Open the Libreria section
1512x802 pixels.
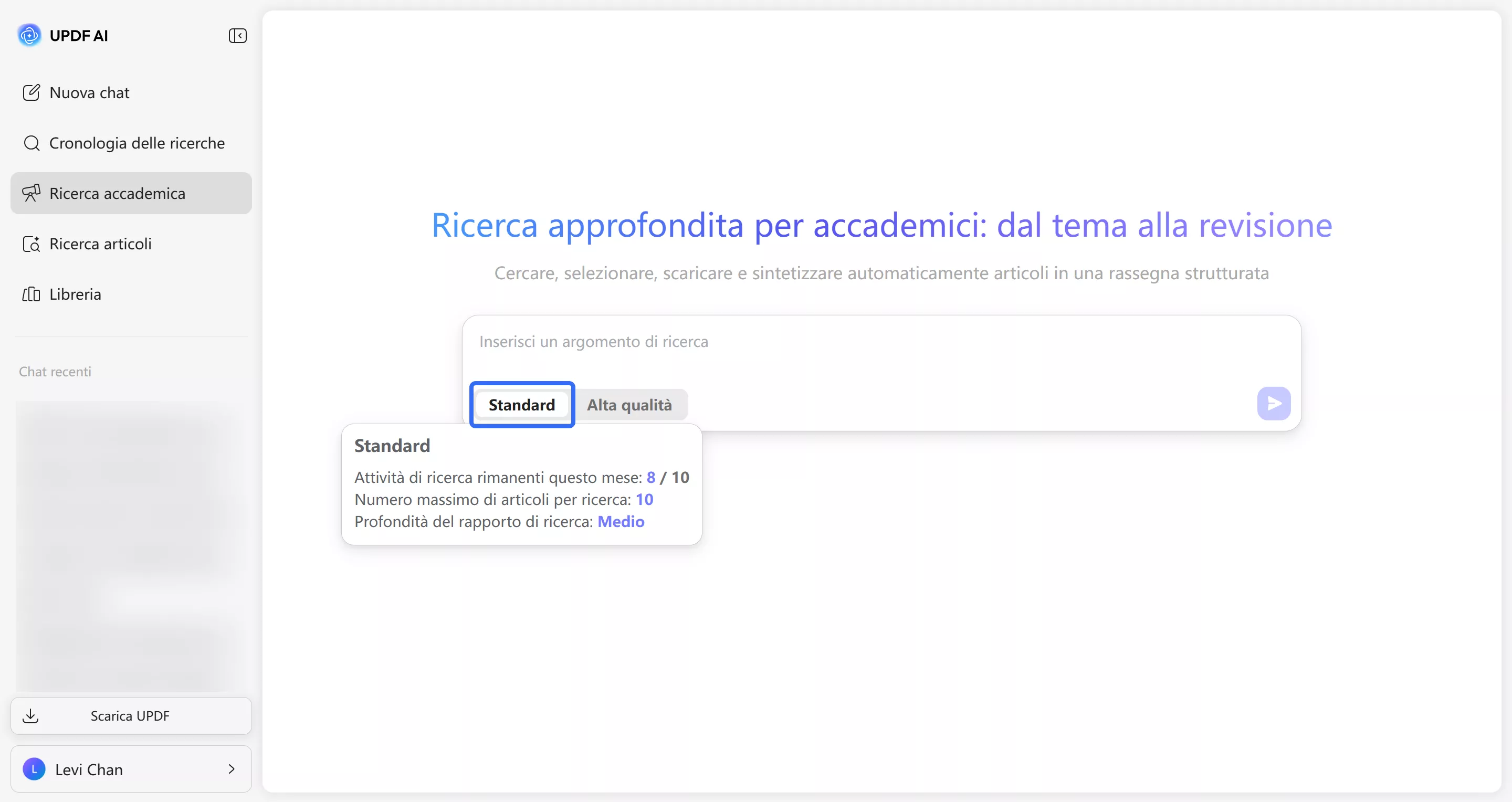(x=75, y=294)
